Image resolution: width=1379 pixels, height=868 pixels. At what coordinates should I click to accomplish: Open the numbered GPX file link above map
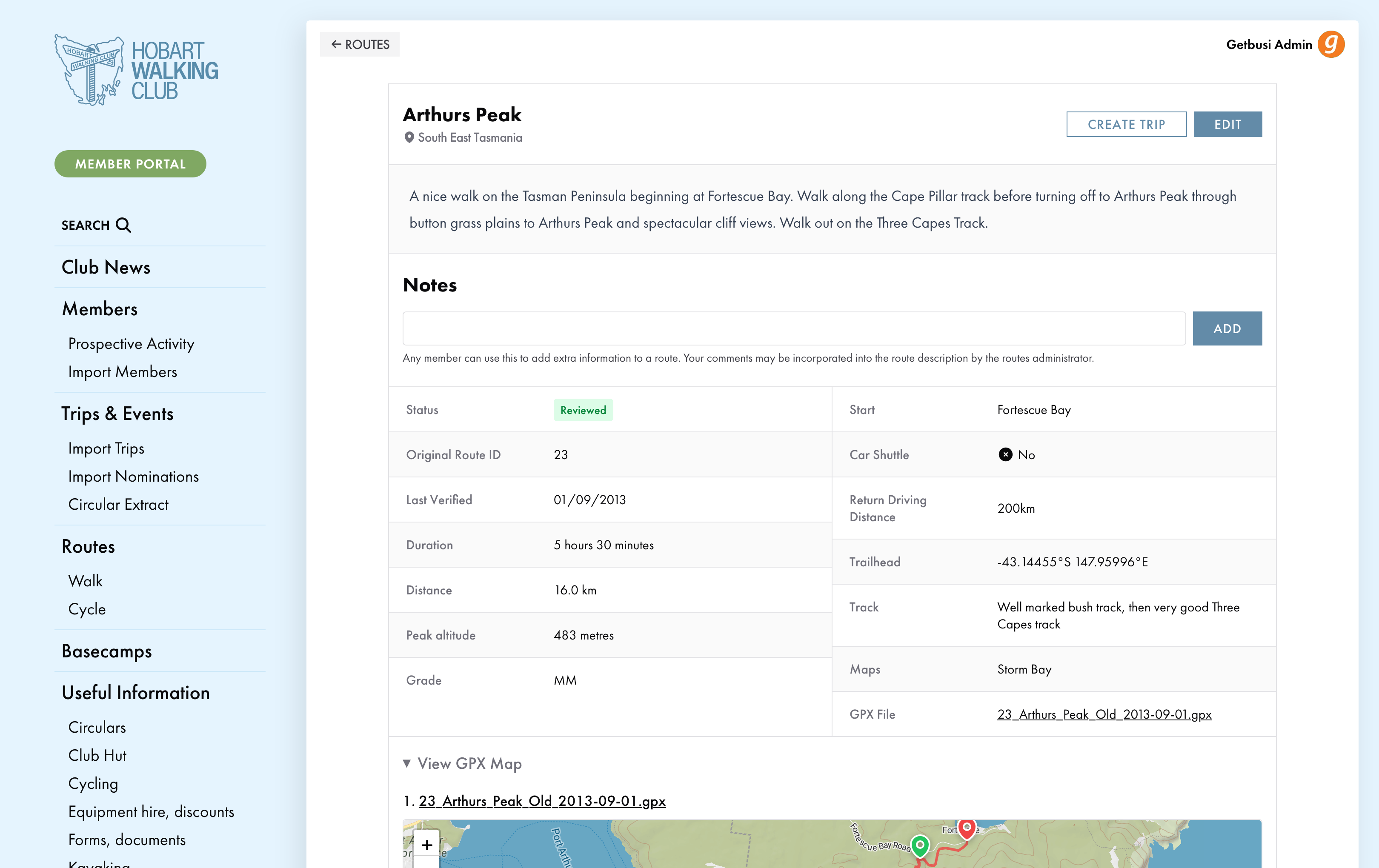[542, 800]
